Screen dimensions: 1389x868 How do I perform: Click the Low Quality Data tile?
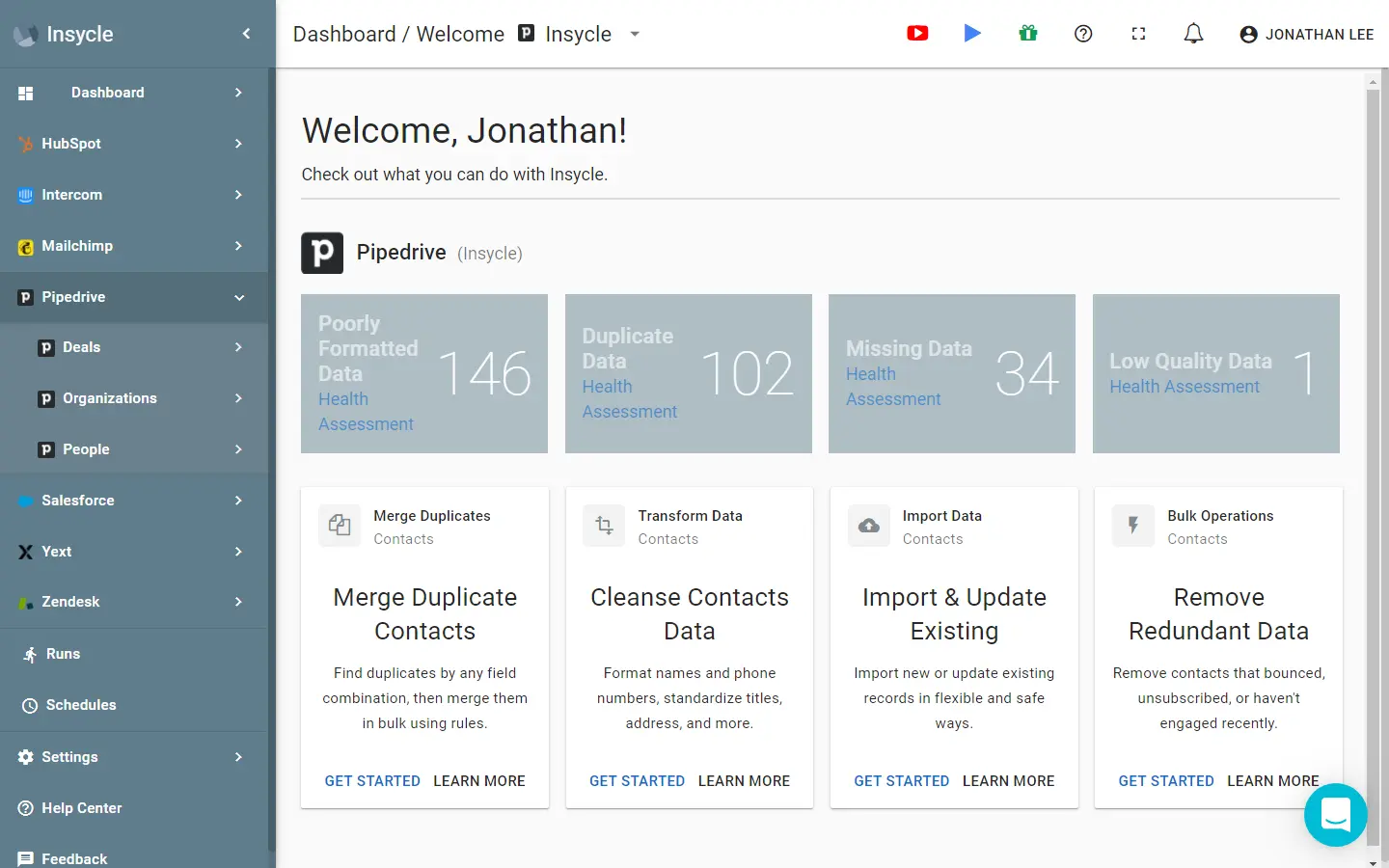click(x=1215, y=373)
